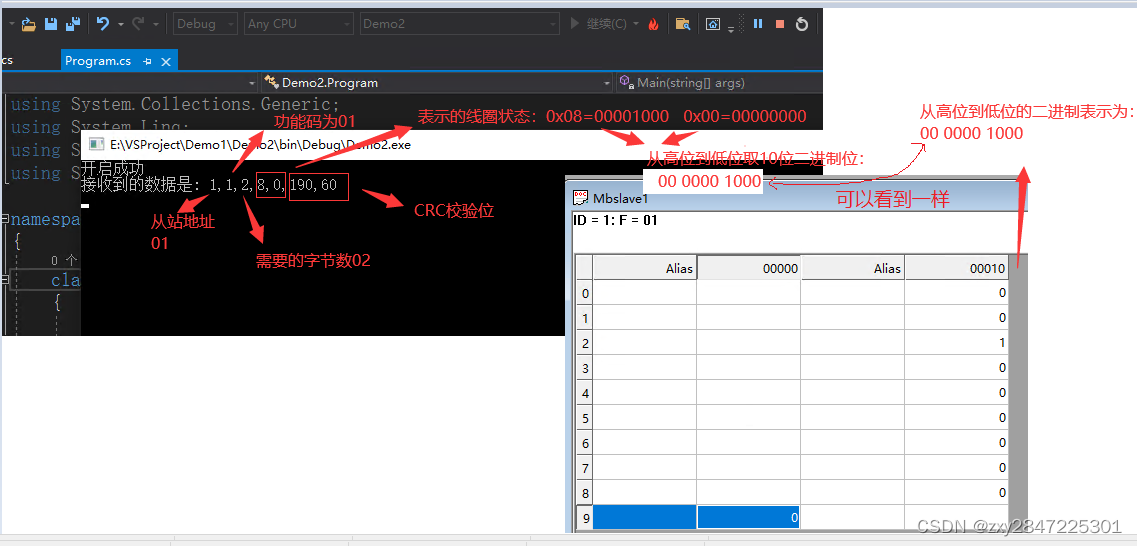Viewport: 1137px width, 546px height.
Task: Click the 00010 column header in Mbslave1
Action: coord(956,268)
